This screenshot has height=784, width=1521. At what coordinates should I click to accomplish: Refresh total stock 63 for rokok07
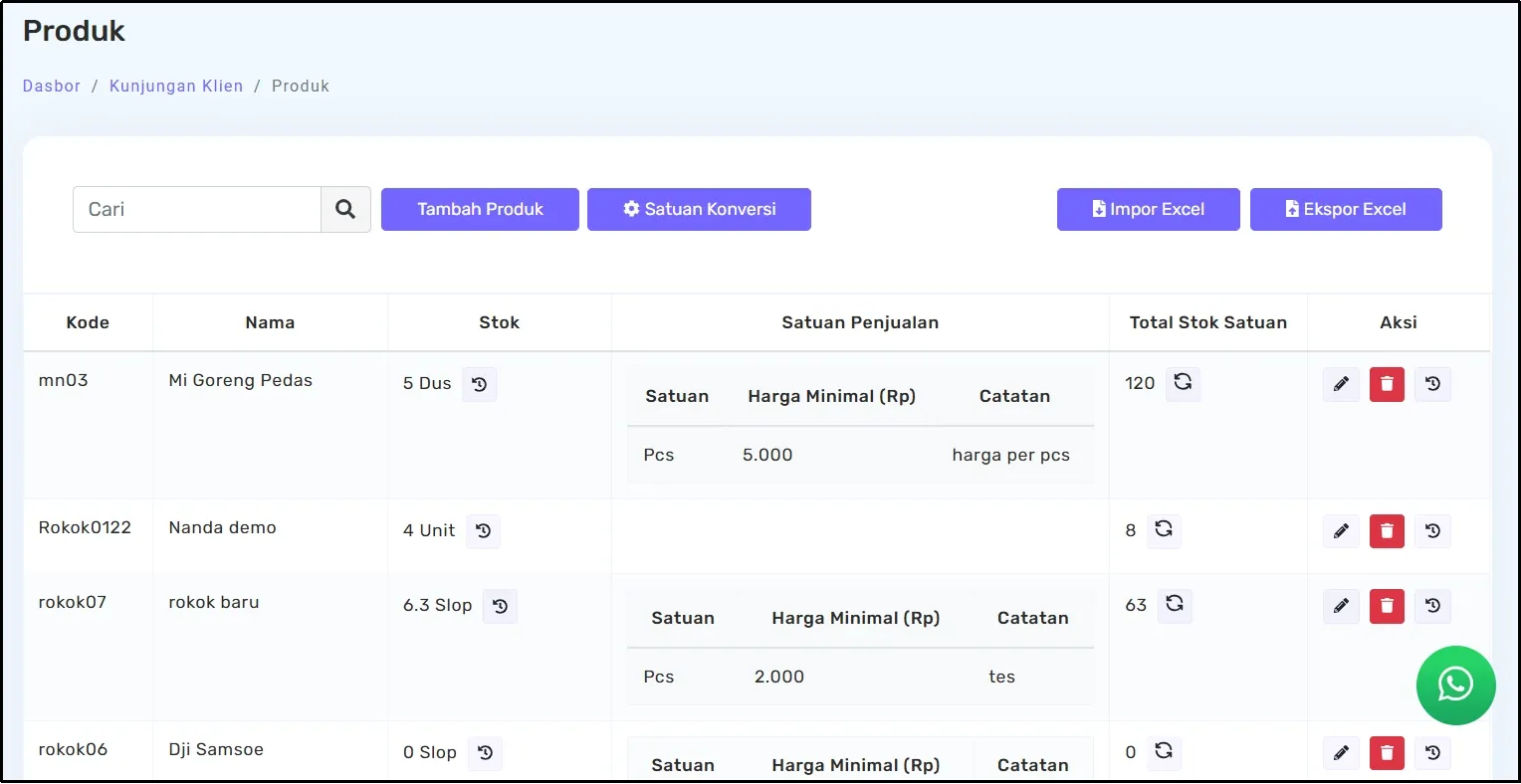(x=1175, y=605)
